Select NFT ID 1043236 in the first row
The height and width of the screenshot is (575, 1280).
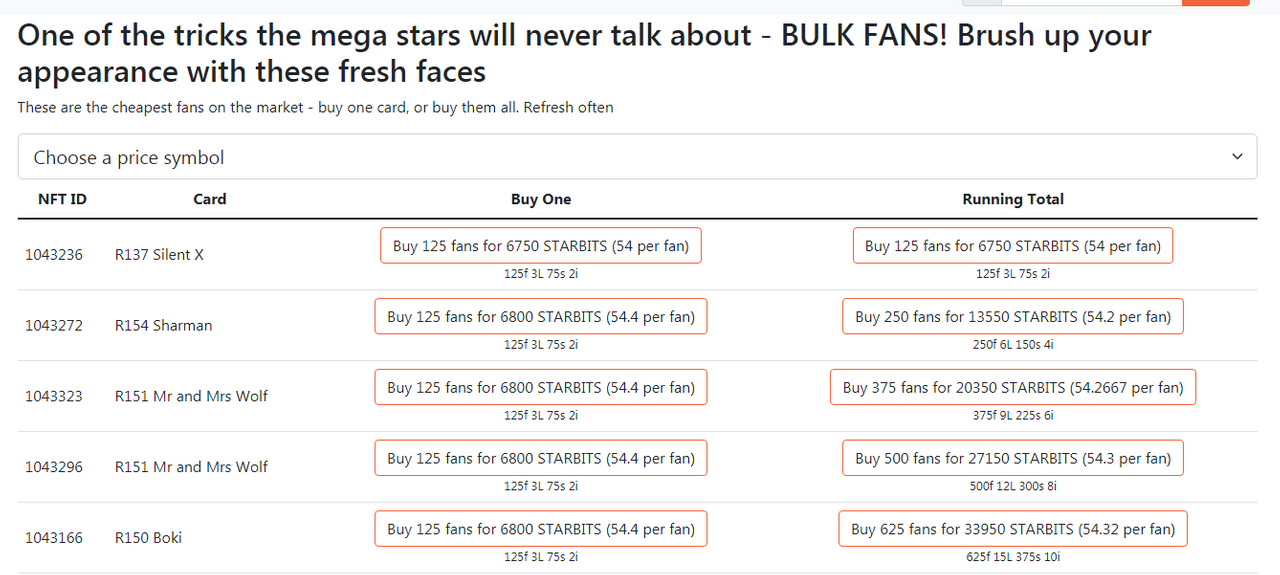coord(54,255)
